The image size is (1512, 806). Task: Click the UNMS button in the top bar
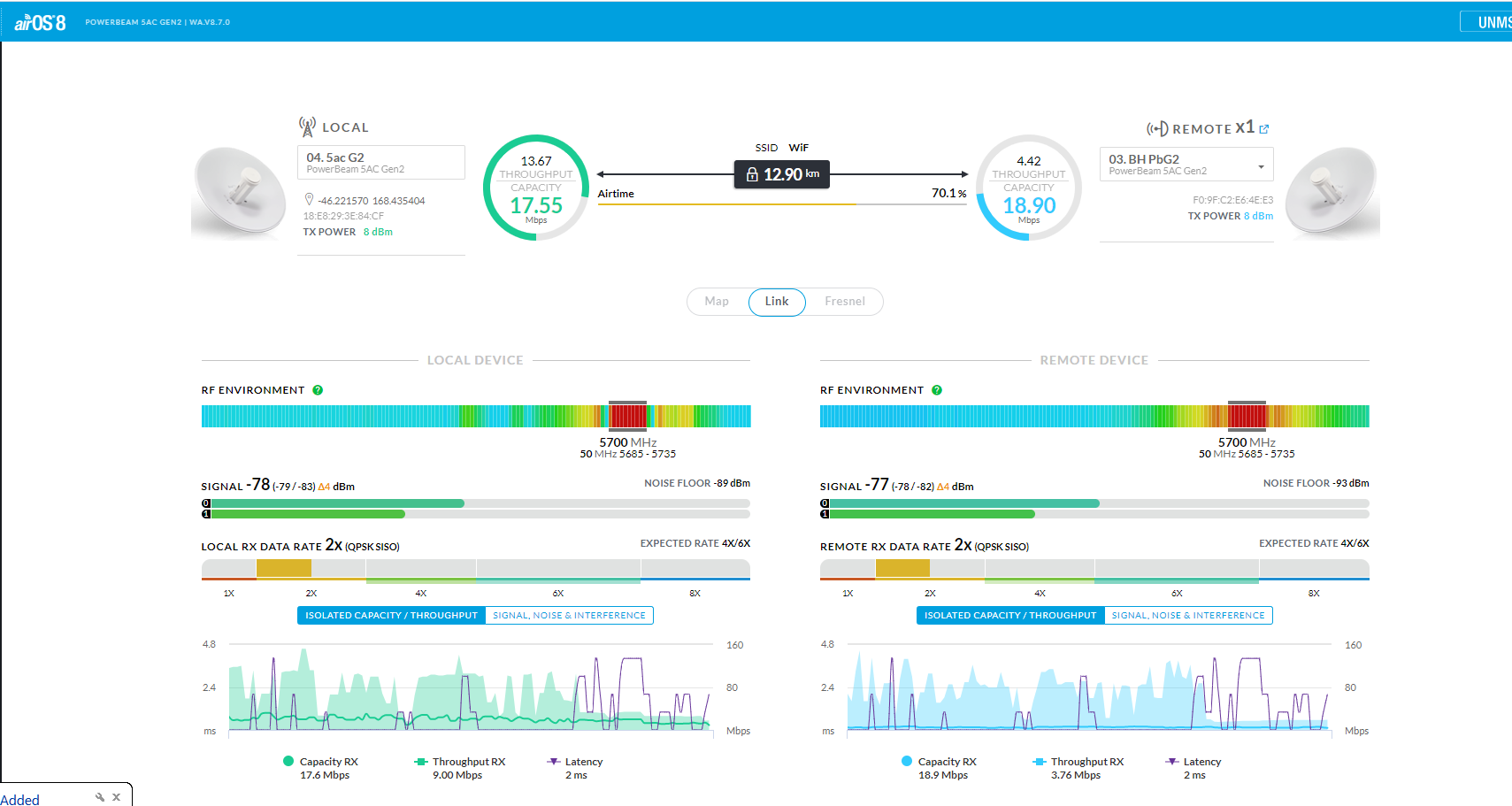(x=1493, y=21)
